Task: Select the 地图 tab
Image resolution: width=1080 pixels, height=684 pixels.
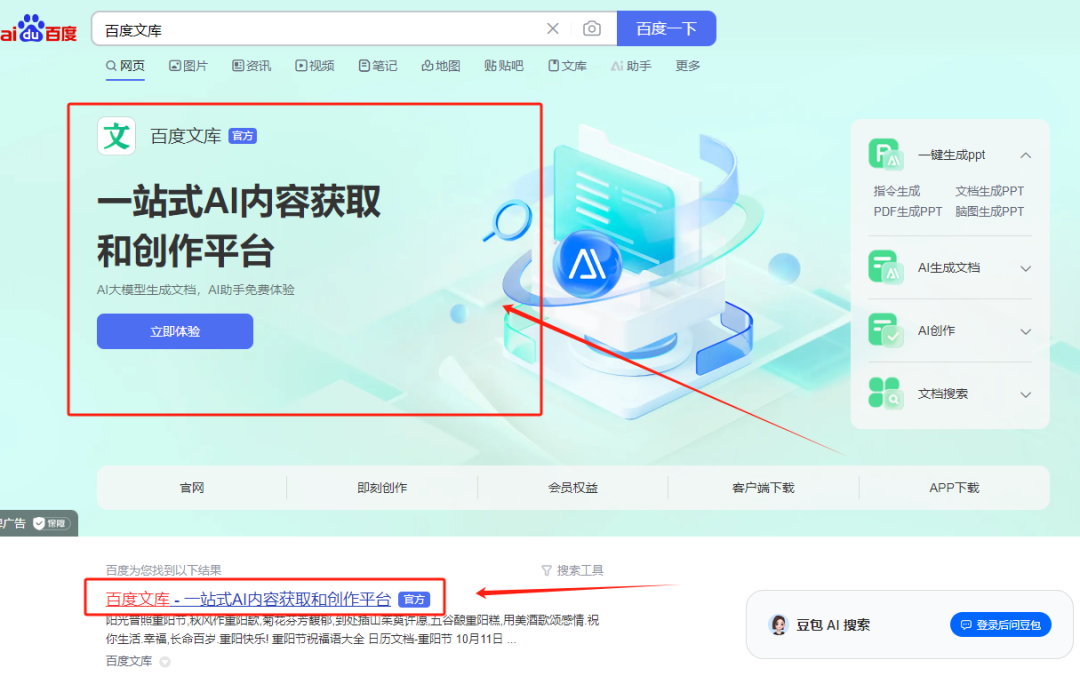Action: pyautogui.click(x=441, y=66)
